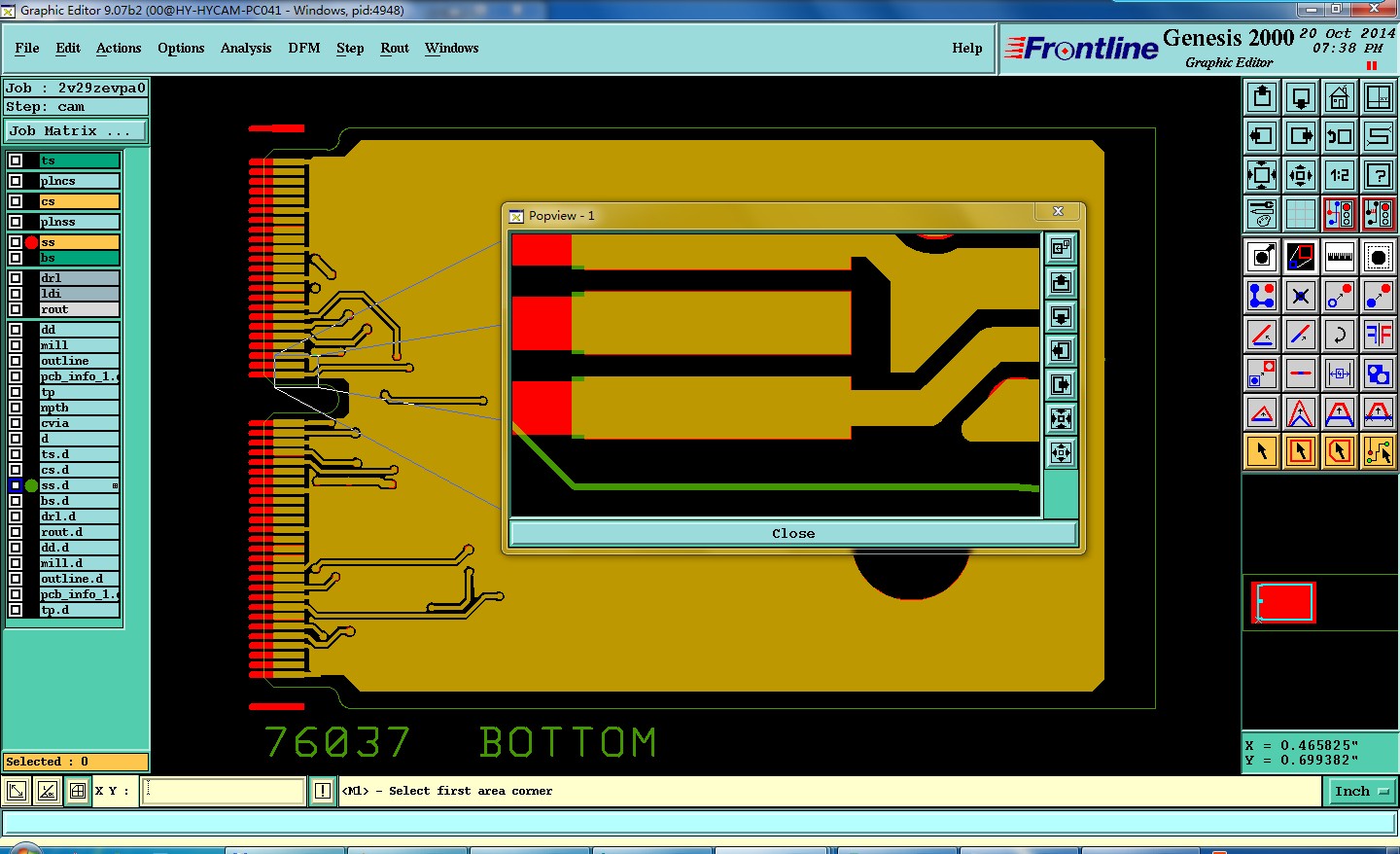Toggle the ts layer checkbox
The width and height of the screenshot is (1400, 854).
tap(16, 160)
